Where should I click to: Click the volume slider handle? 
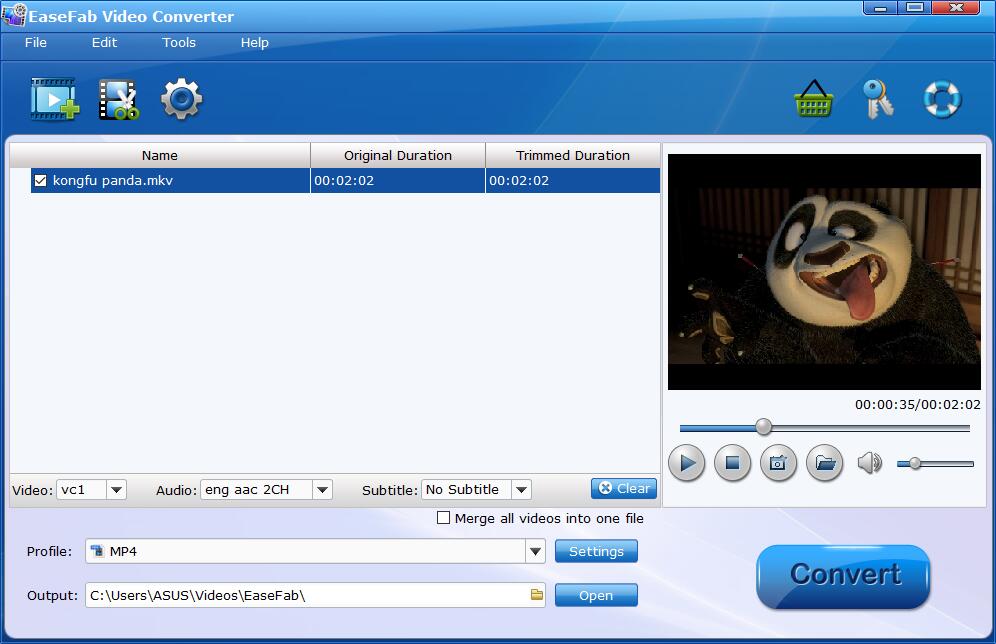click(x=915, y=464)
